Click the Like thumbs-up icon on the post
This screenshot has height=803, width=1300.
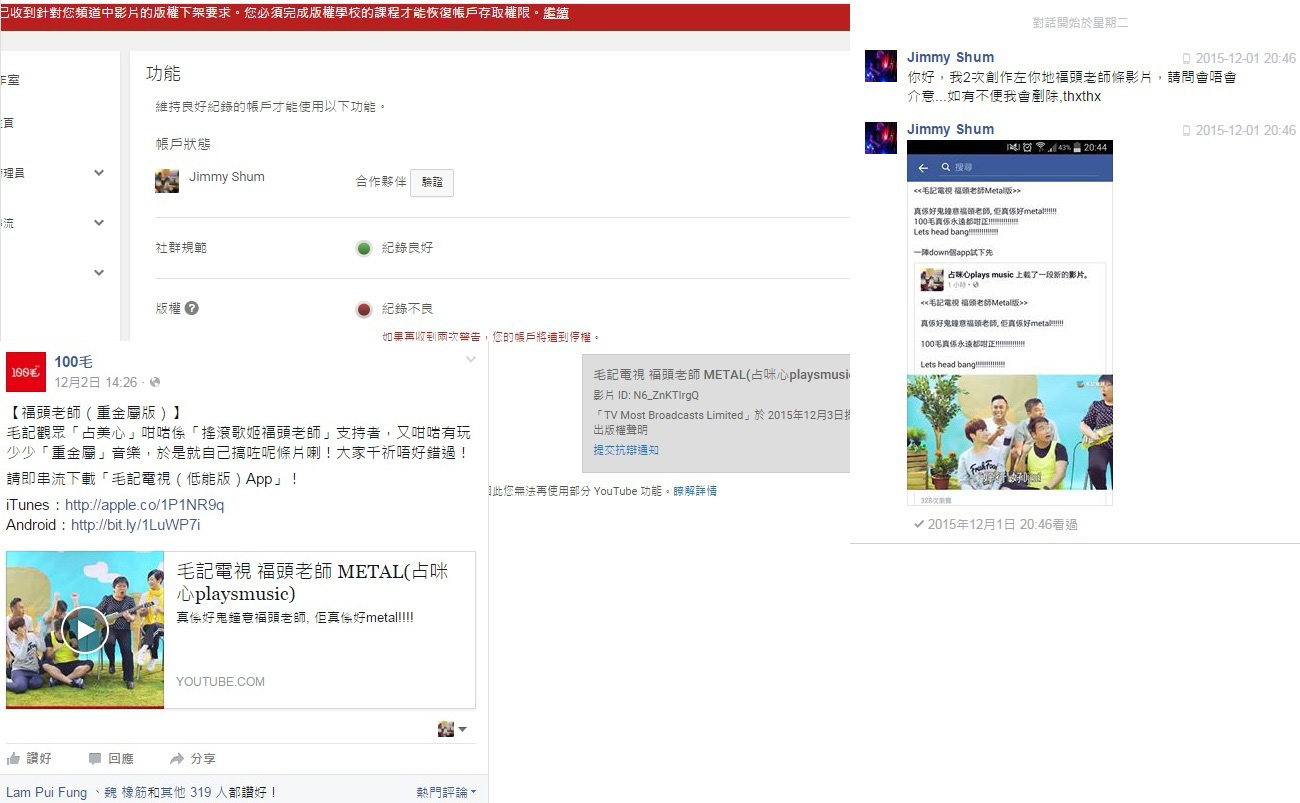(13, 758)
